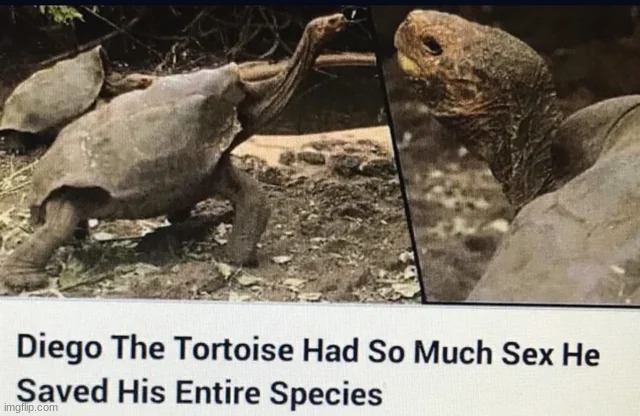Open the left photo of two tortoises
Screen dimensions: 640x416
coord(204,153)
